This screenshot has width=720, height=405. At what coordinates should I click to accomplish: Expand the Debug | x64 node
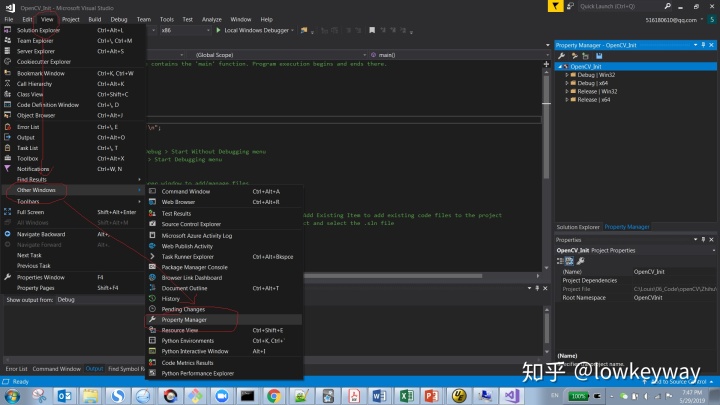567,83
